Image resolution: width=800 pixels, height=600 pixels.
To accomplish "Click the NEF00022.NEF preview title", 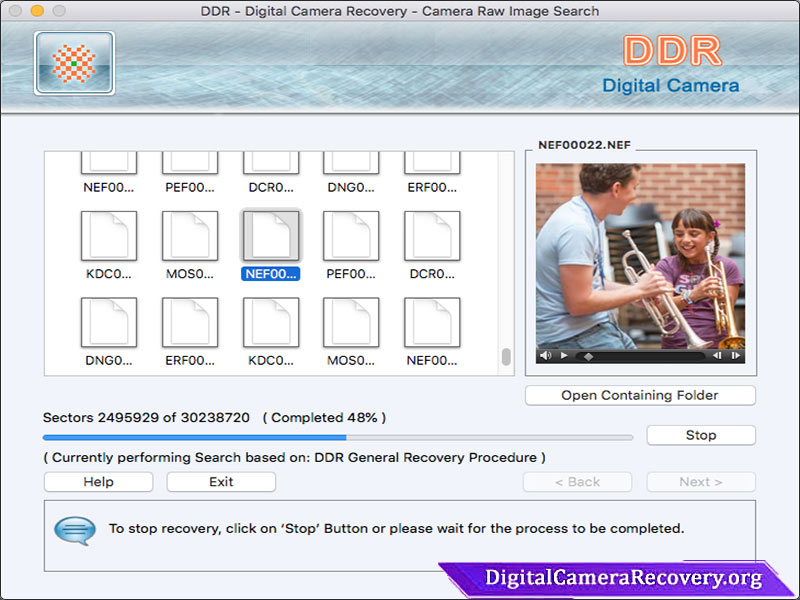I will pyautogui.click(x=585, y=145).
